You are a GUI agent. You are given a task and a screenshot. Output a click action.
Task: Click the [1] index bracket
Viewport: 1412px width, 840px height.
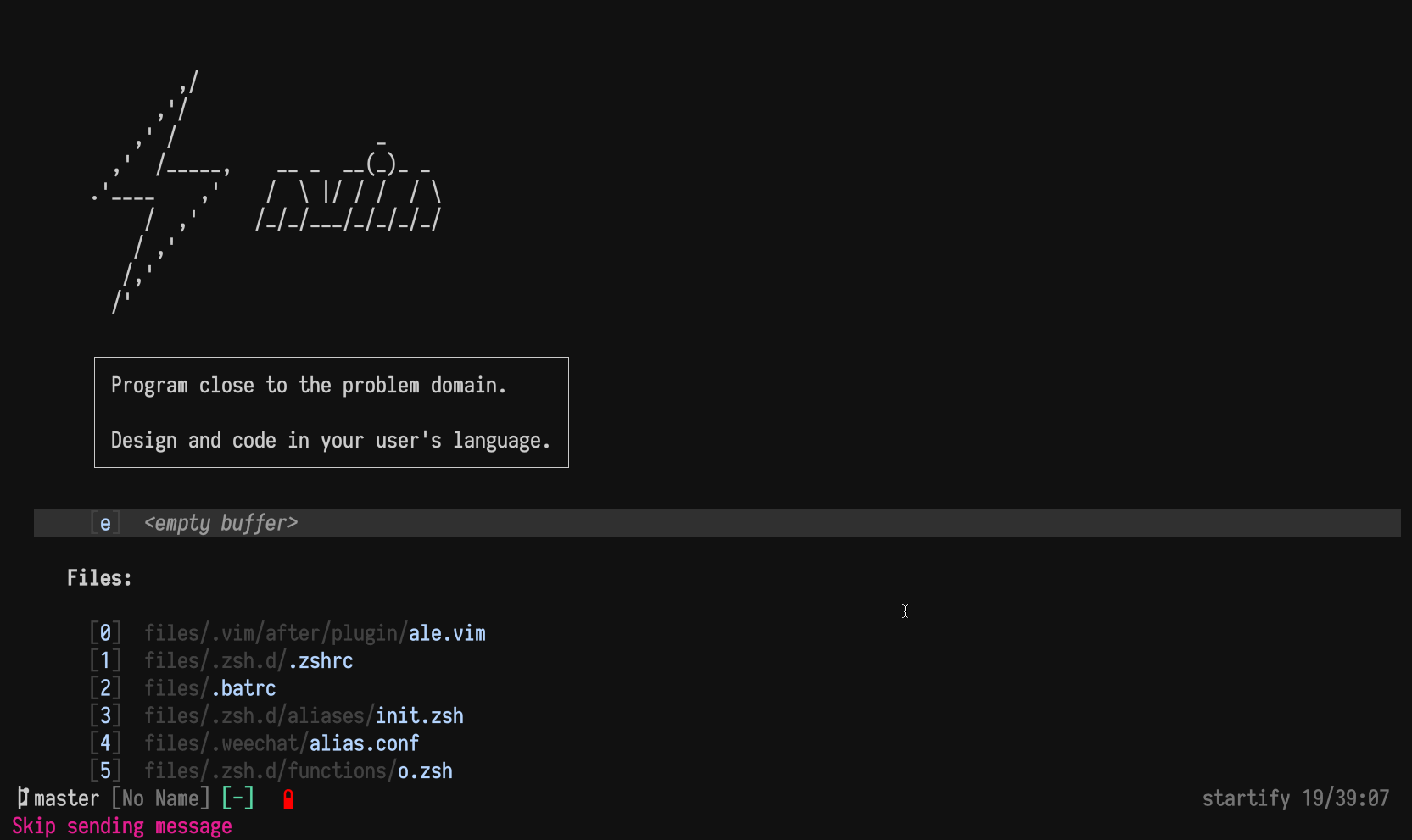105,660
